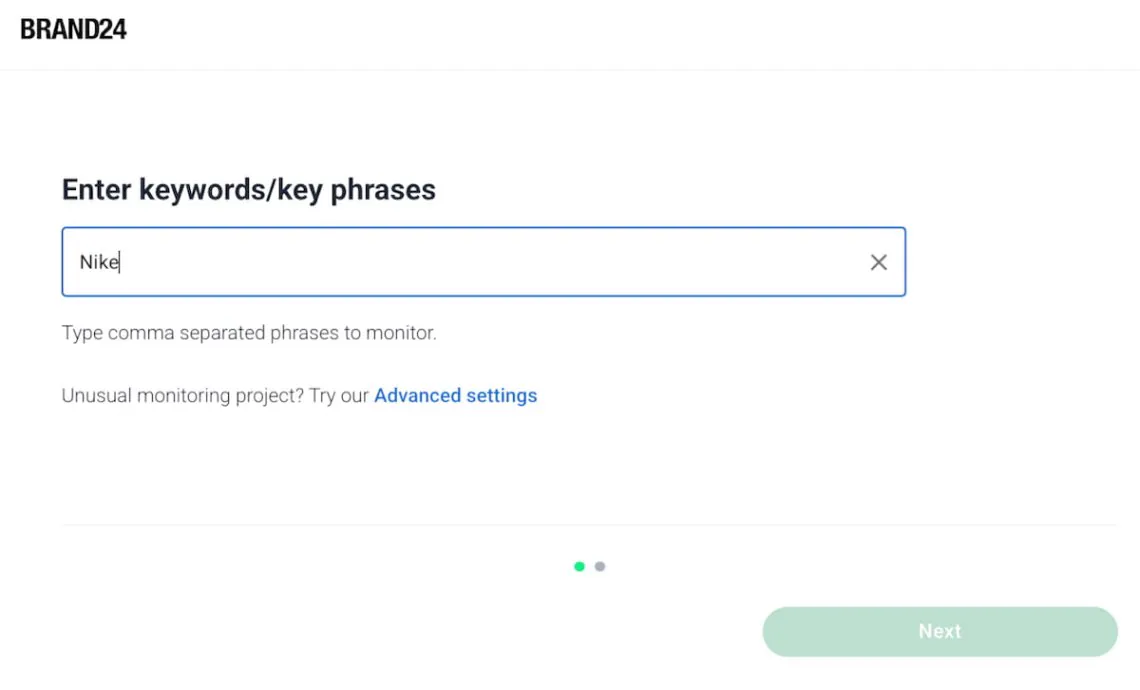1140x690 pixels.
Task: Click the word settings in the blue link
Action: pyautogui.click(x=502, y=396)
